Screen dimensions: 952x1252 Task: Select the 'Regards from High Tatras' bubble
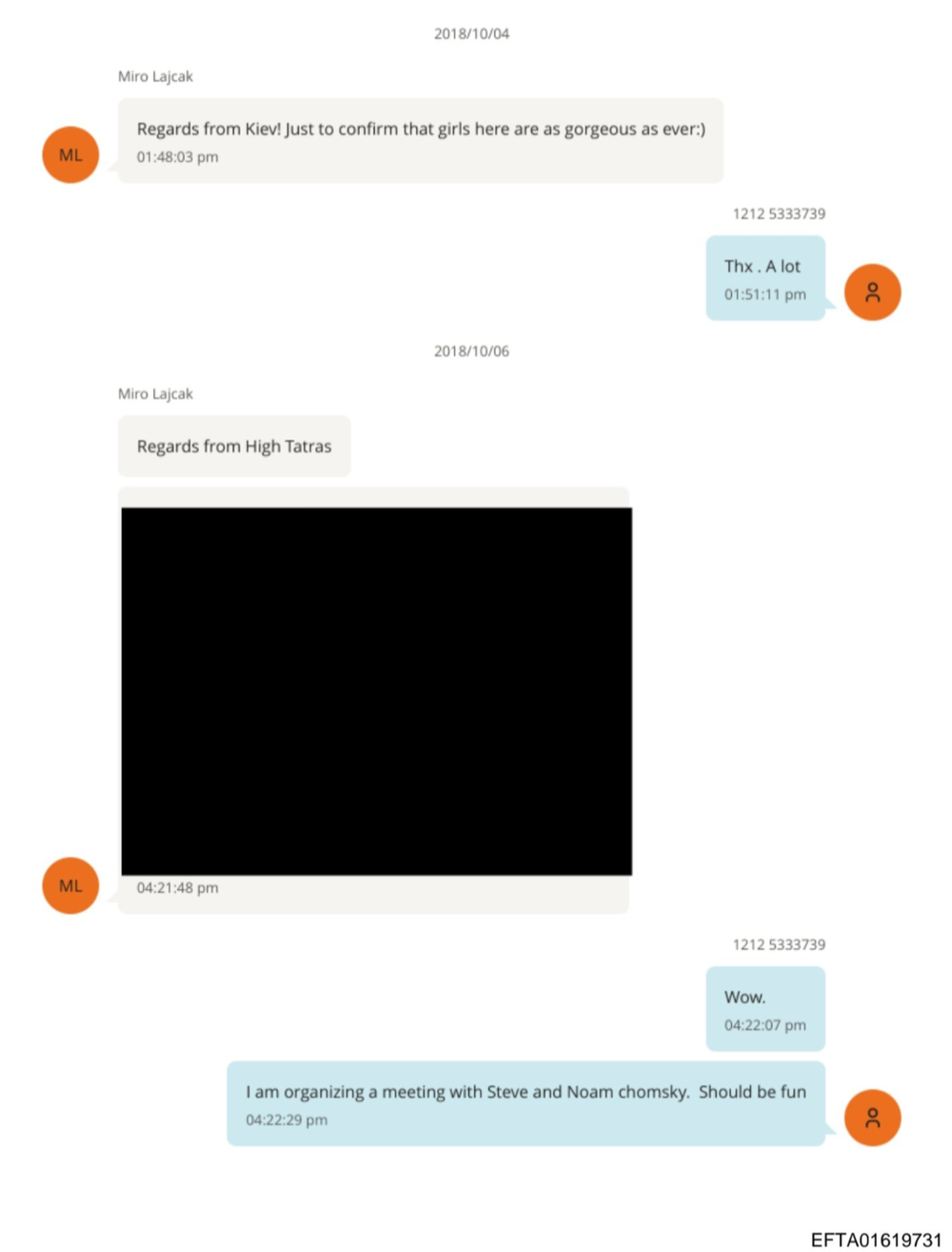click(x=234, y=446)
